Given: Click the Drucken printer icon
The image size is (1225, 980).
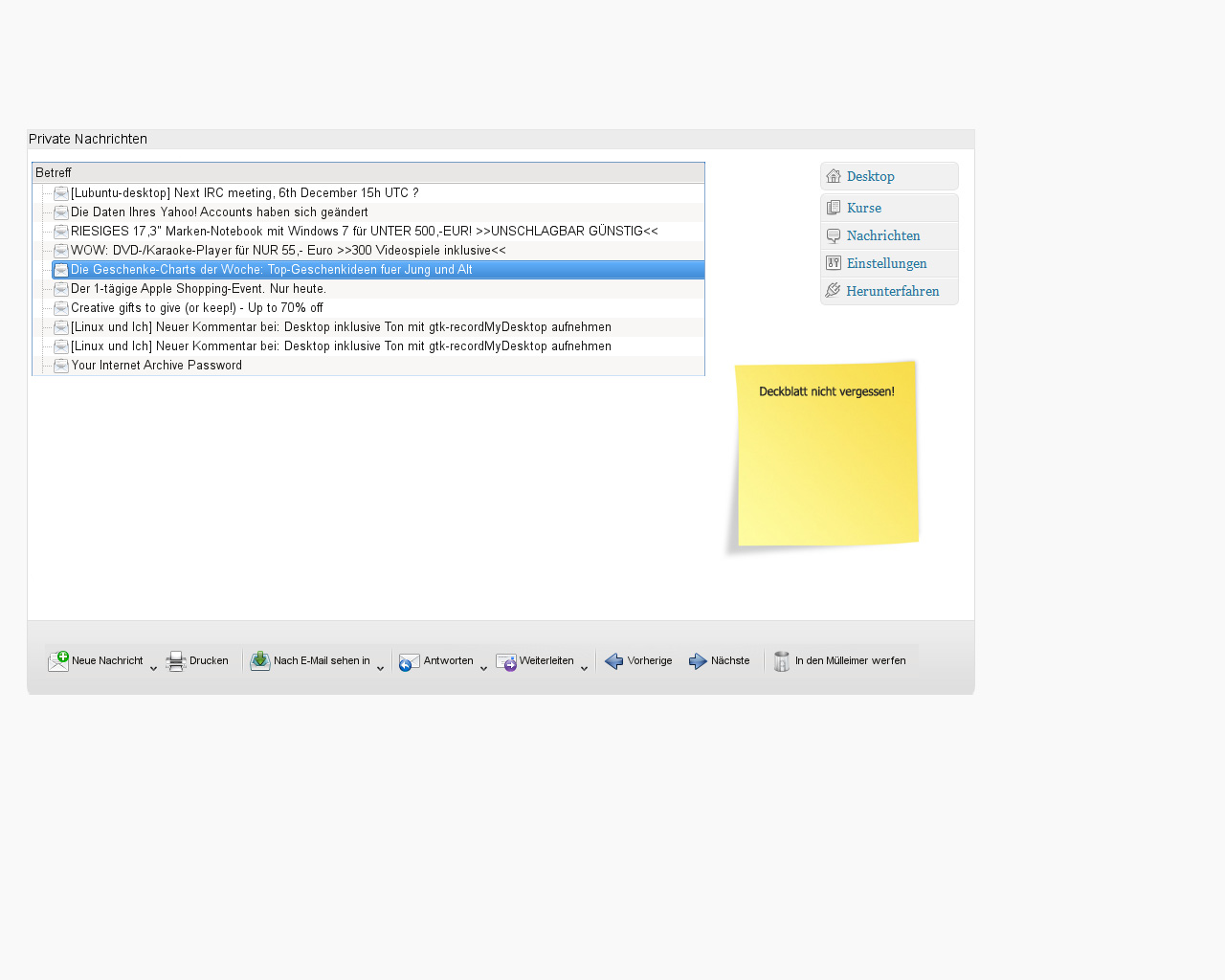Looking at the screenshot, I should coord(176,661).
